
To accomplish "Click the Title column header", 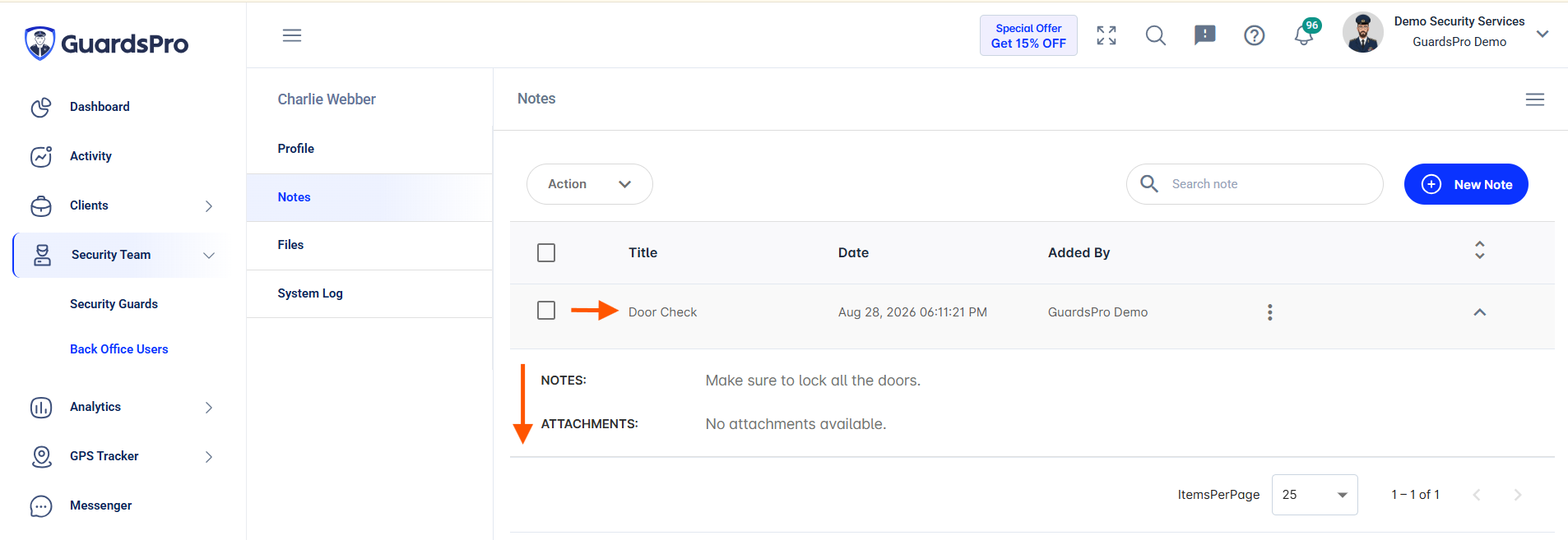I will tap(643, 253).
